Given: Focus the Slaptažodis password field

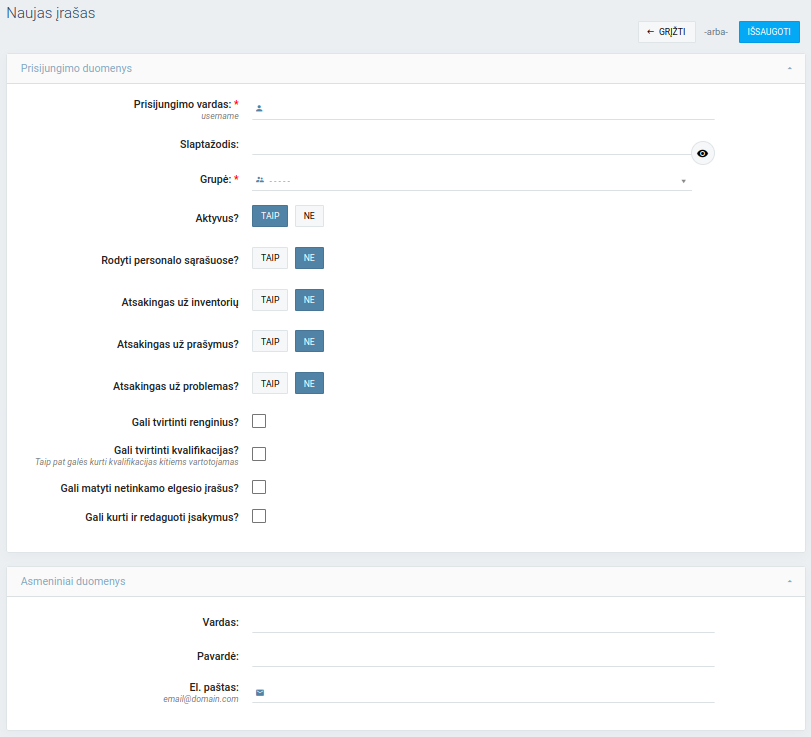Looking at the screenshot, I should (470, 144).
